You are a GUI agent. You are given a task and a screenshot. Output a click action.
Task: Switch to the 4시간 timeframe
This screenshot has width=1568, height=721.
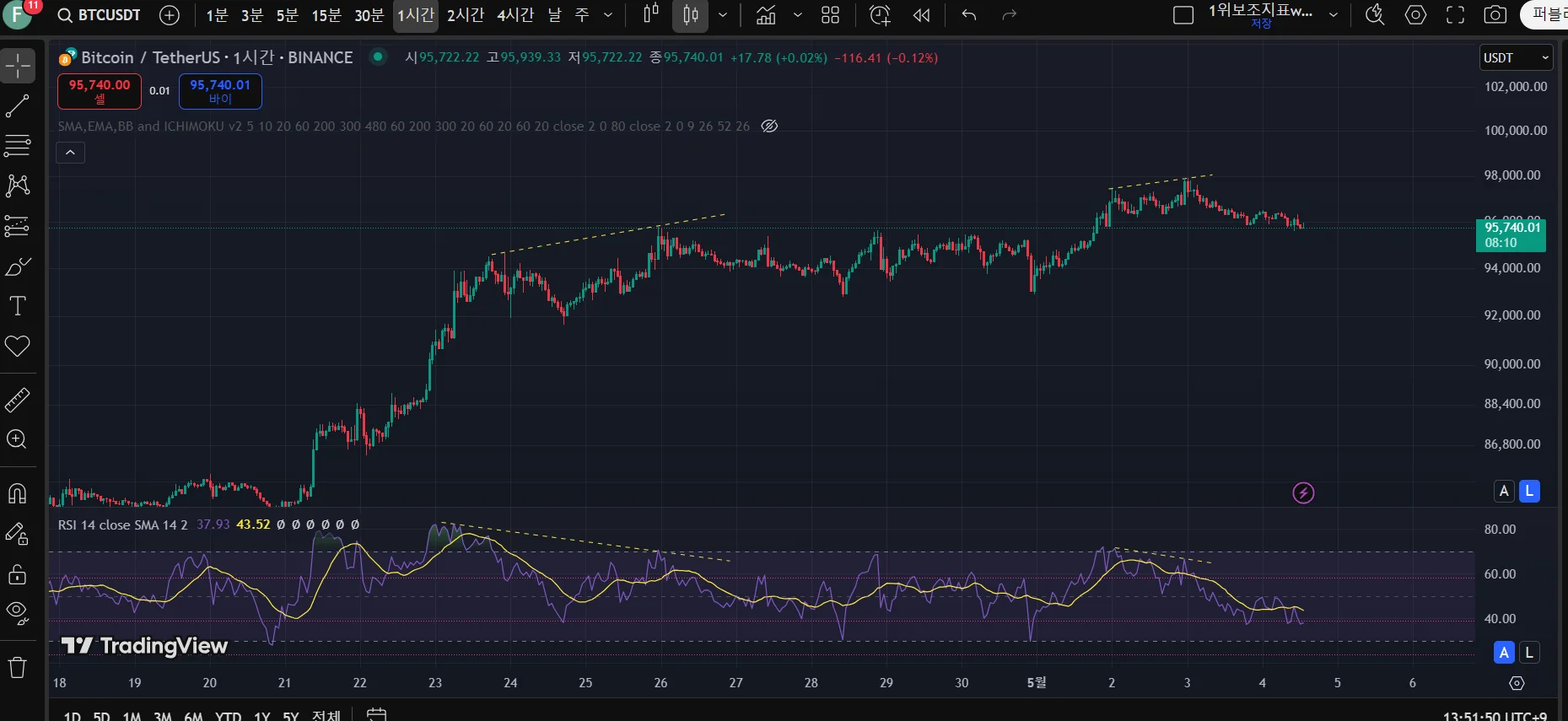pos(515,15)
